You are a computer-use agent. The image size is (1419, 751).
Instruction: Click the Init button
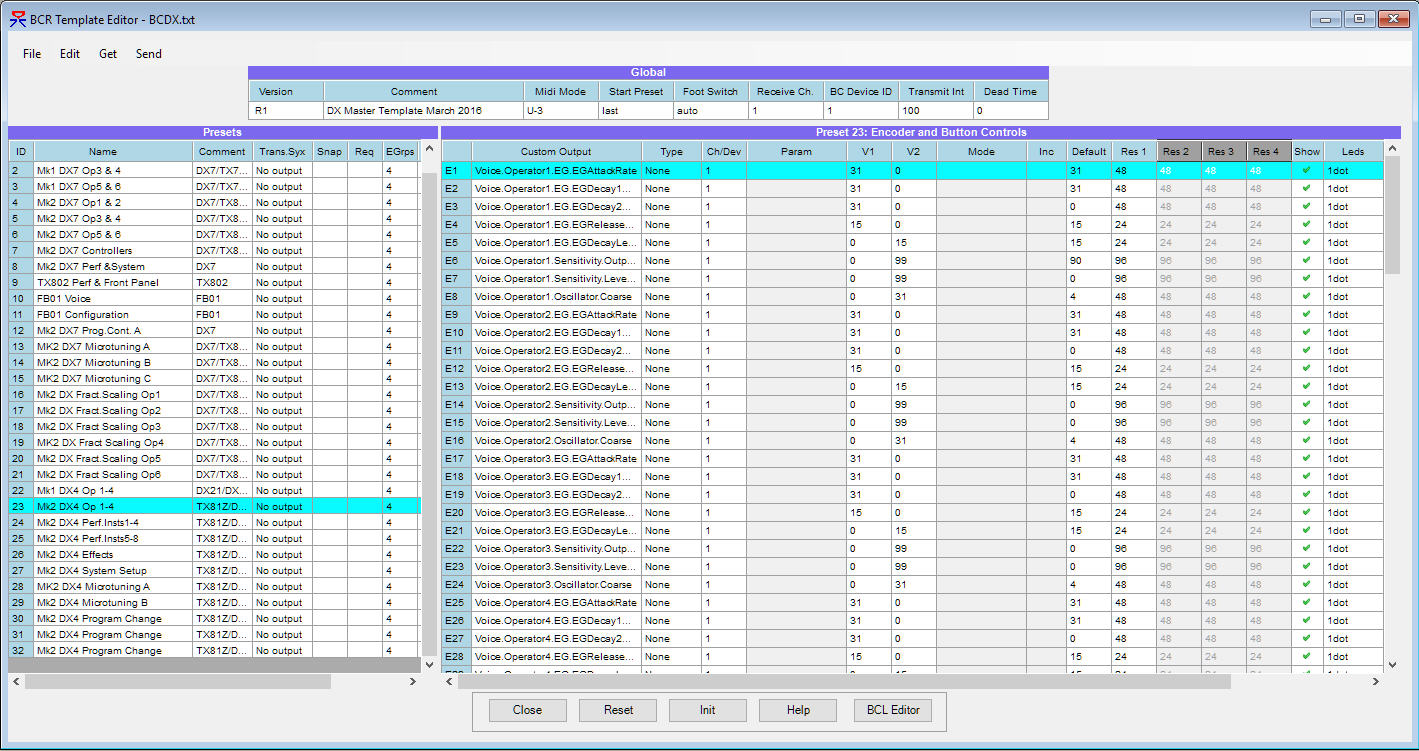coord(707,710)
